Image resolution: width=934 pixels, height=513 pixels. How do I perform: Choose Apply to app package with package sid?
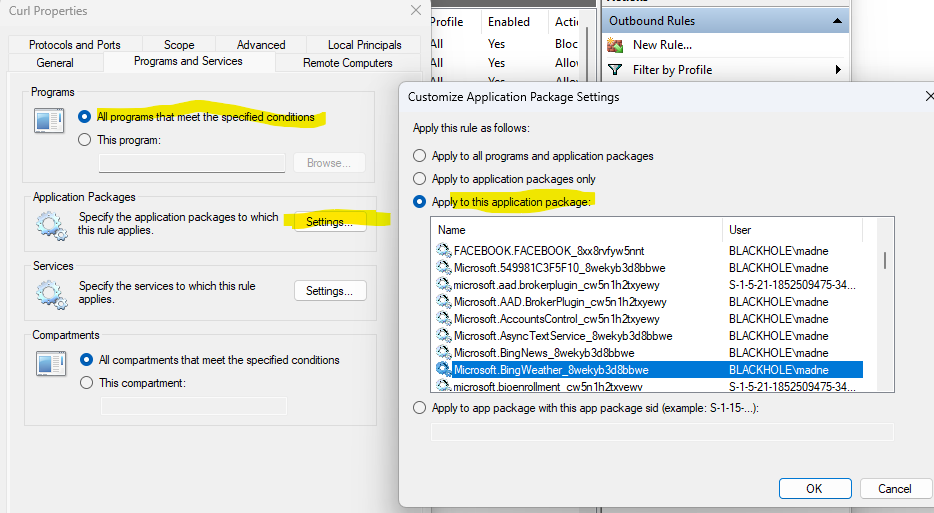click(420, 408)
